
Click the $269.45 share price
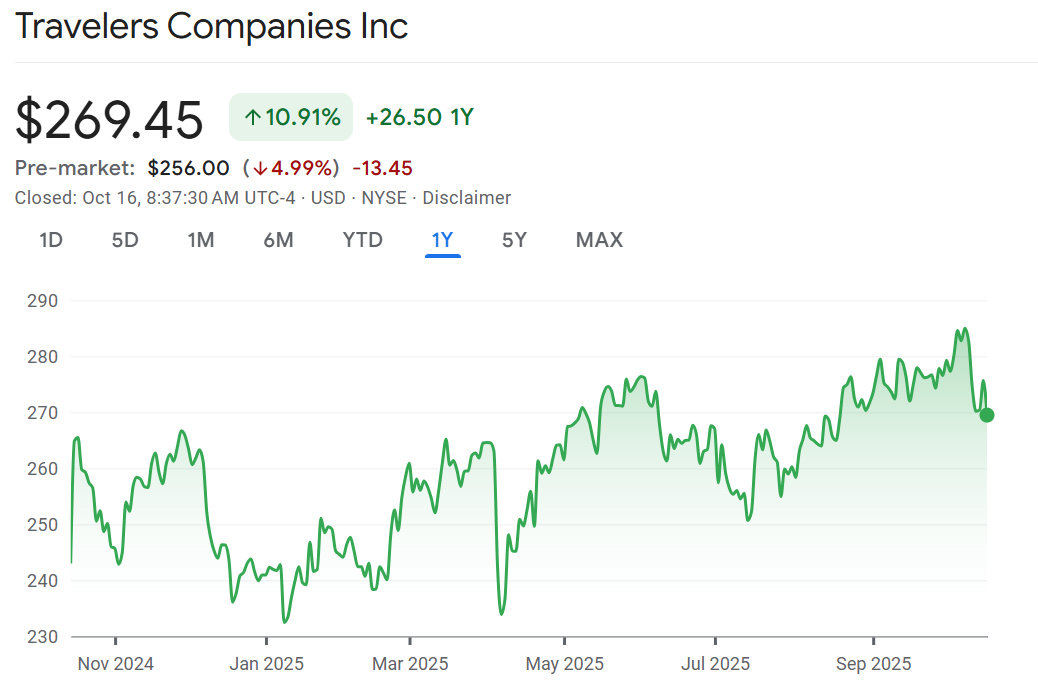[x=109, y=120]
